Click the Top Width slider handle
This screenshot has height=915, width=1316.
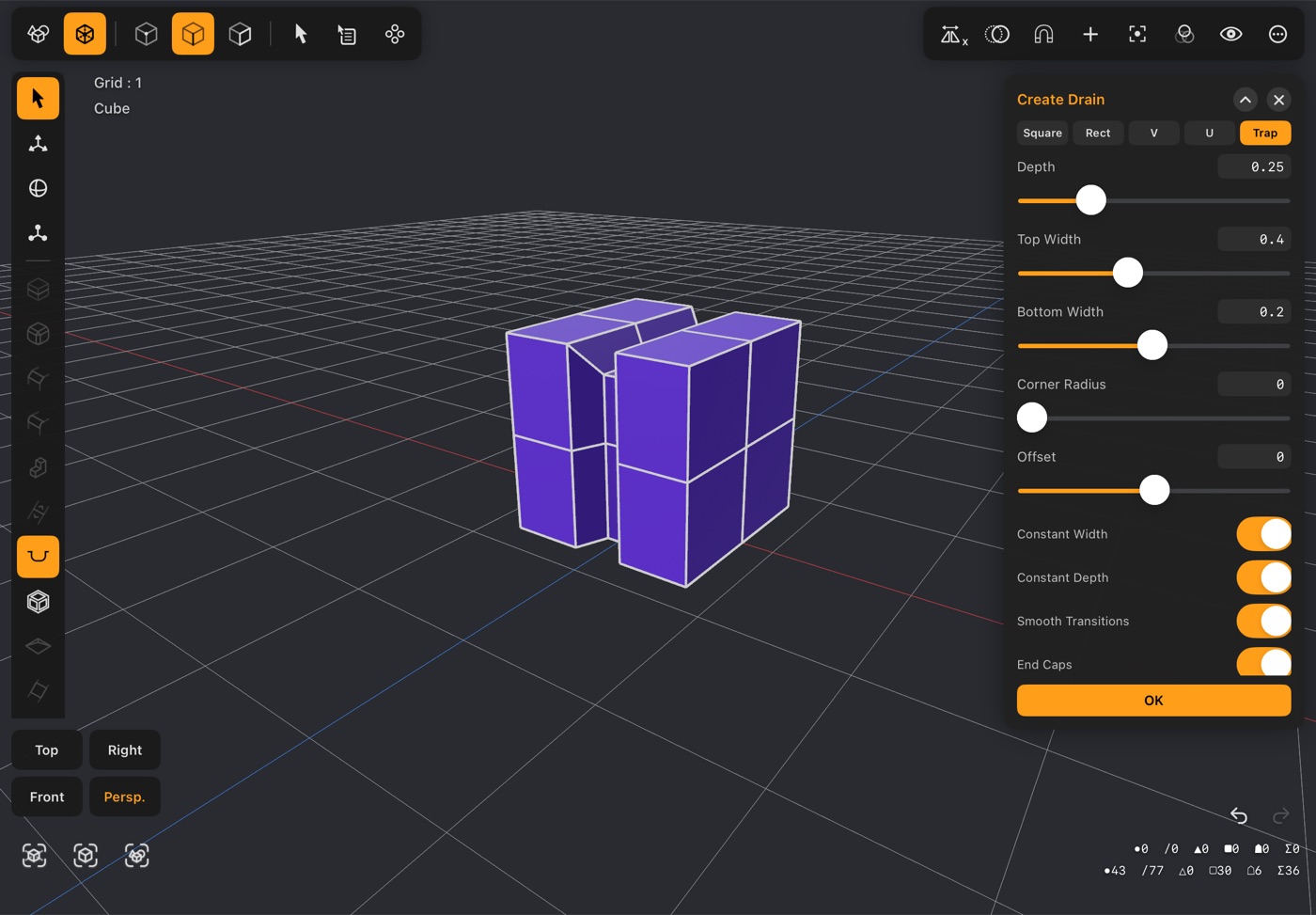(x=1128, y=273)
